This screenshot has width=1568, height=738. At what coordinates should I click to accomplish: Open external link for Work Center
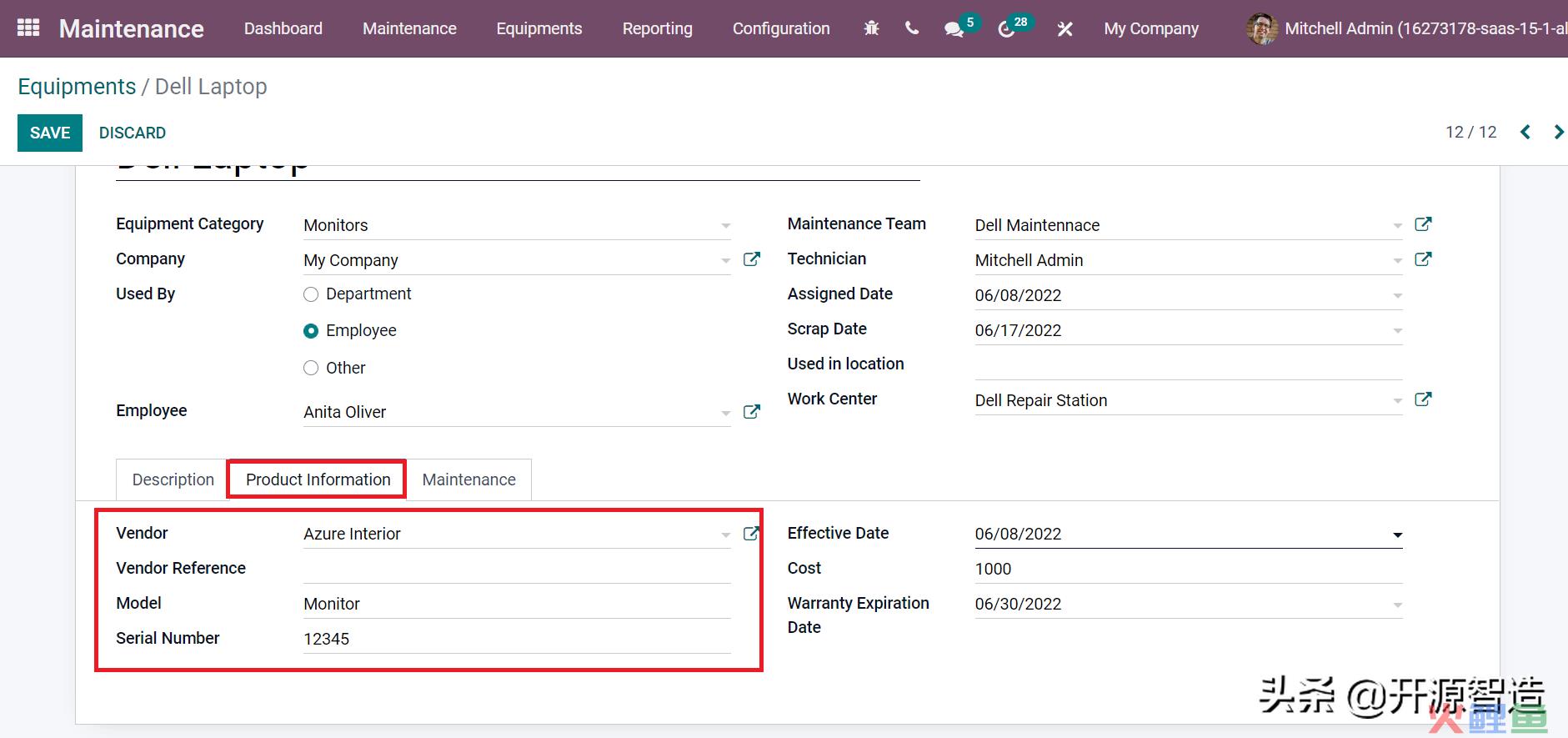click(x=1423, y=399)
